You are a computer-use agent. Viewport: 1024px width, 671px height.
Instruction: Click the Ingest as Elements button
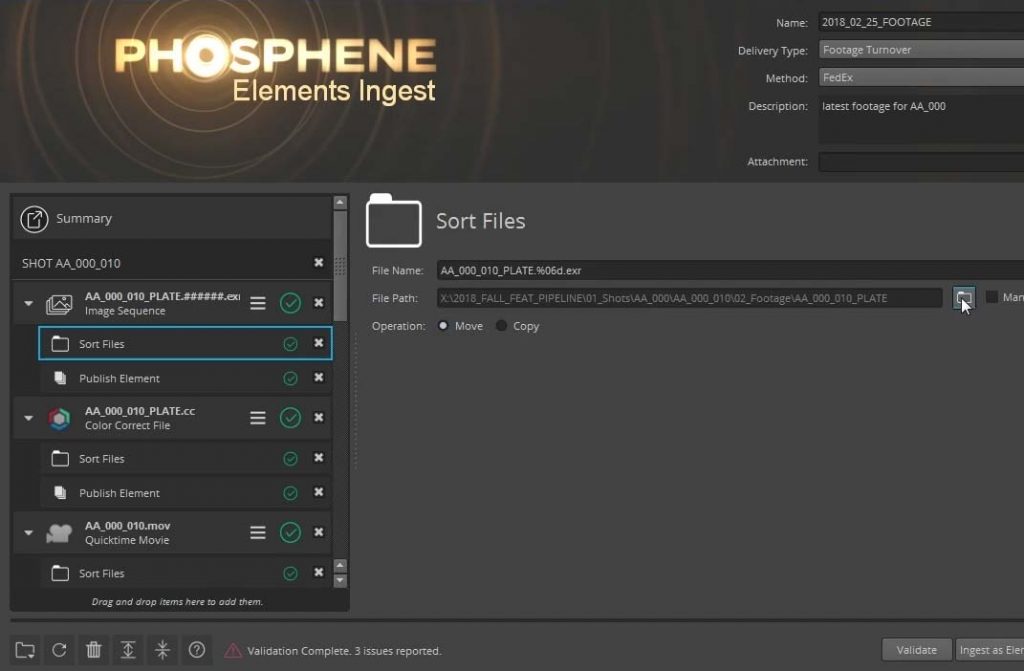(x=989, y=650)
